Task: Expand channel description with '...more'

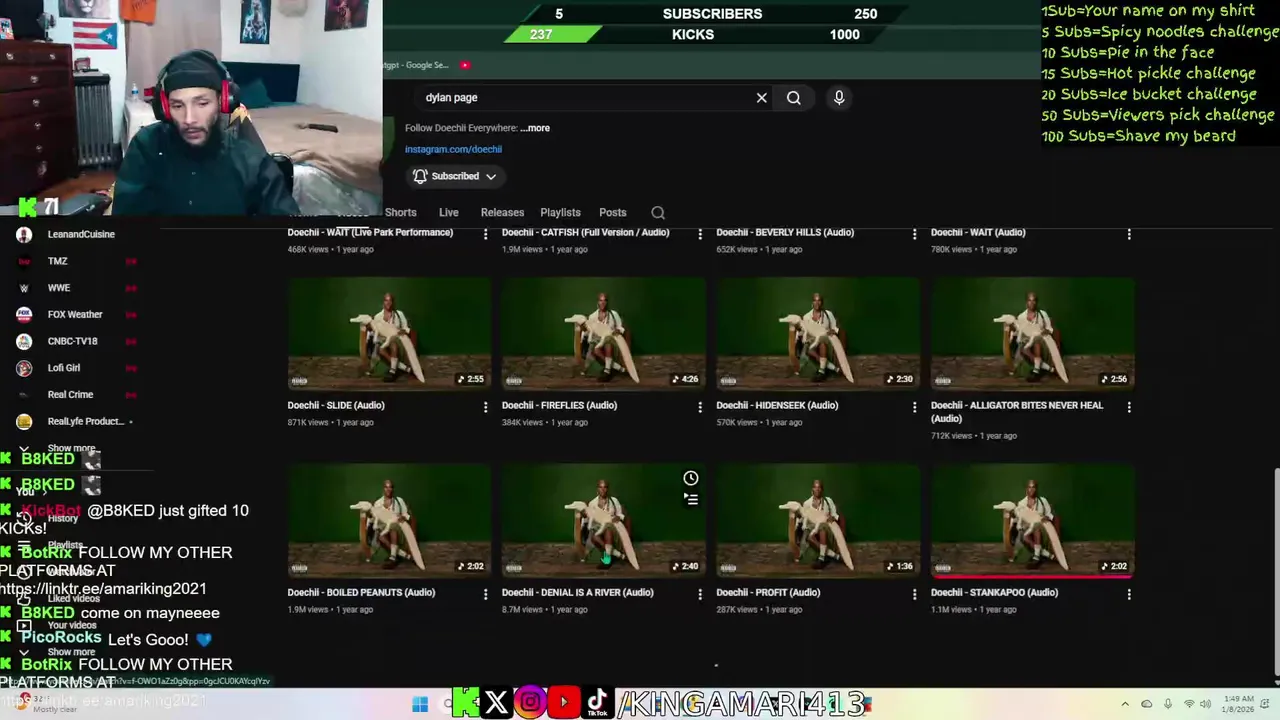Action: click(x=535, y=128)
